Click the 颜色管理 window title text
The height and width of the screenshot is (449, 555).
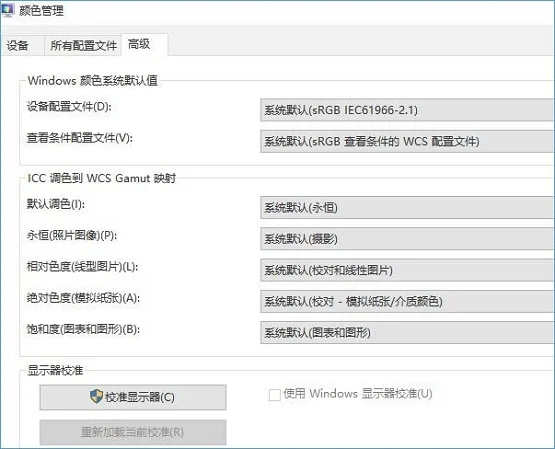[x=41, y=11]
